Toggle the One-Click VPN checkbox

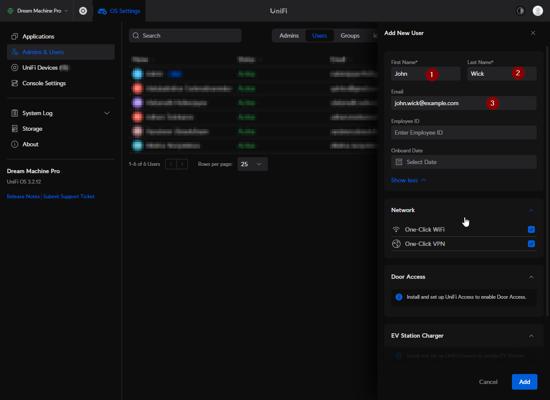[x=531, y=244]
